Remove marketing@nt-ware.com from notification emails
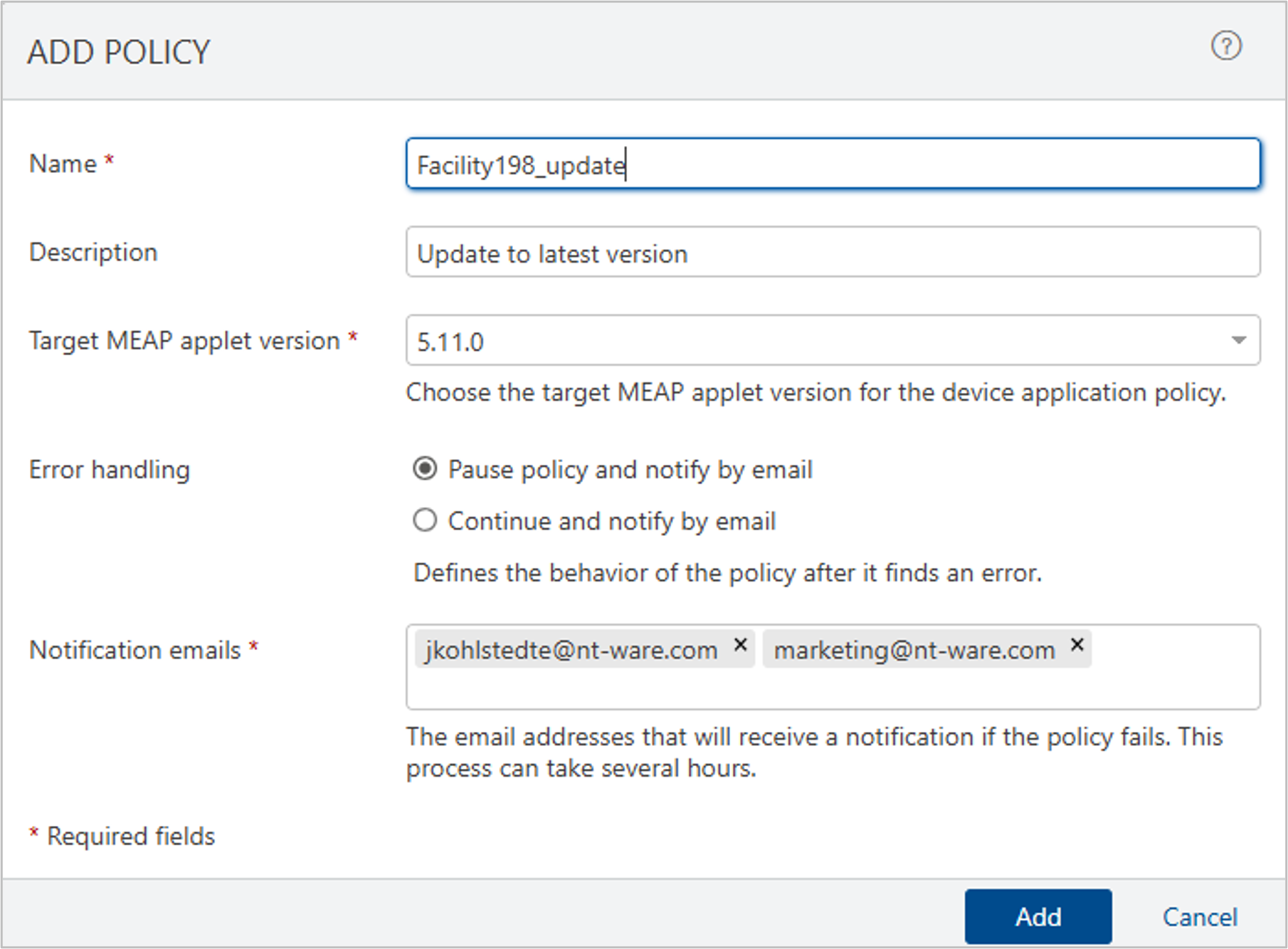1288x949 pixels. [1077, 645]
